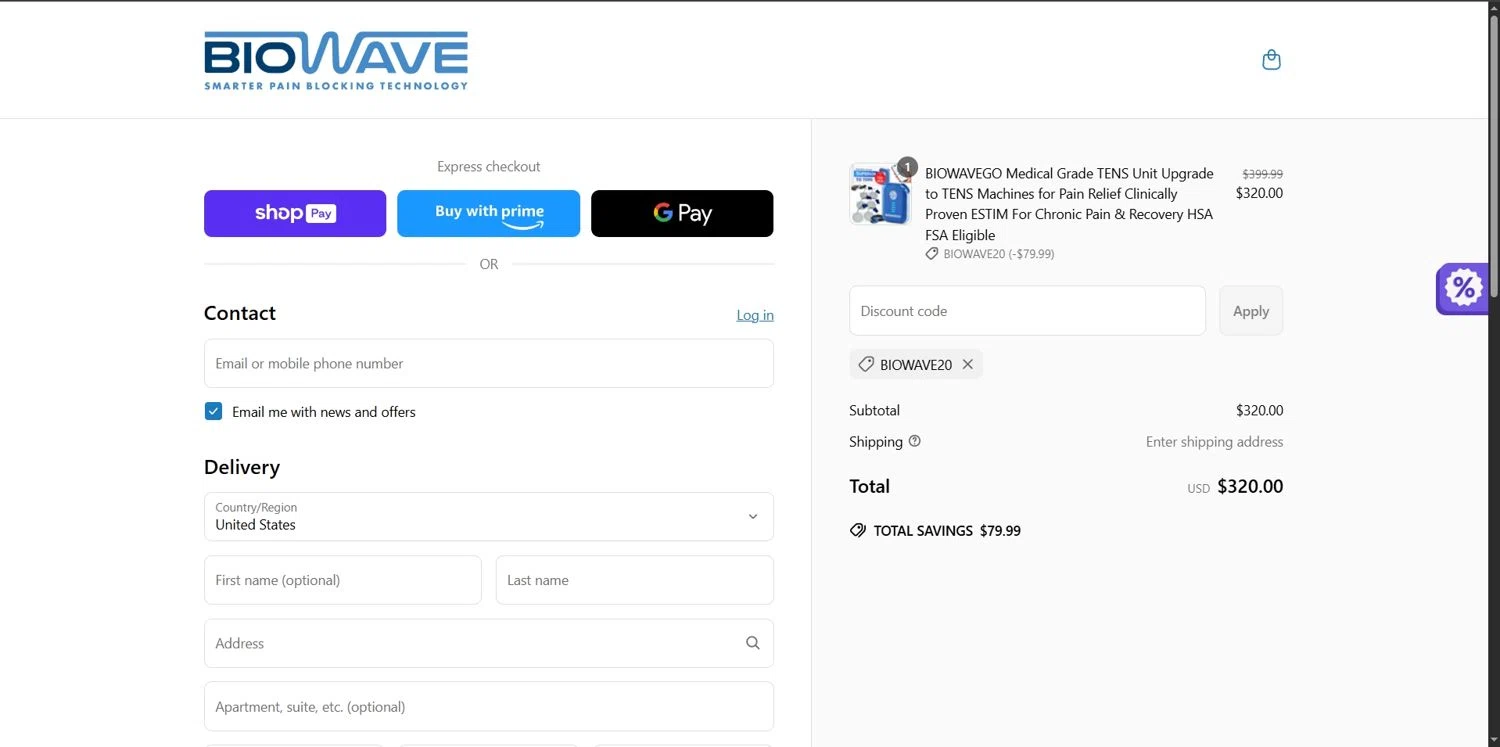Image resolution: width=1500 pixels, height=747 pixels.
Task: Pay with Shop Pay
Action: (295, 213)
